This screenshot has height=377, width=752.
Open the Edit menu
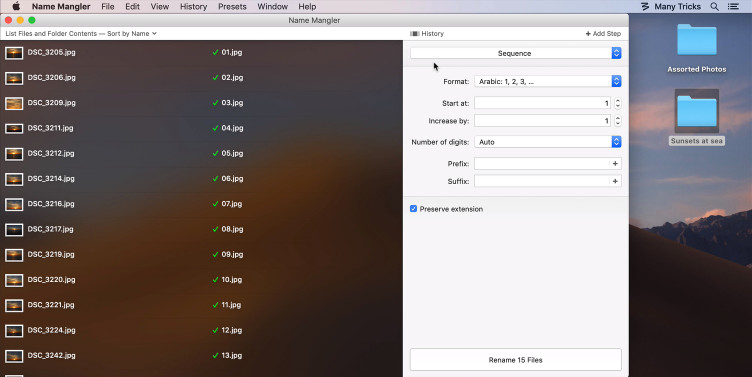coord(132,6)
